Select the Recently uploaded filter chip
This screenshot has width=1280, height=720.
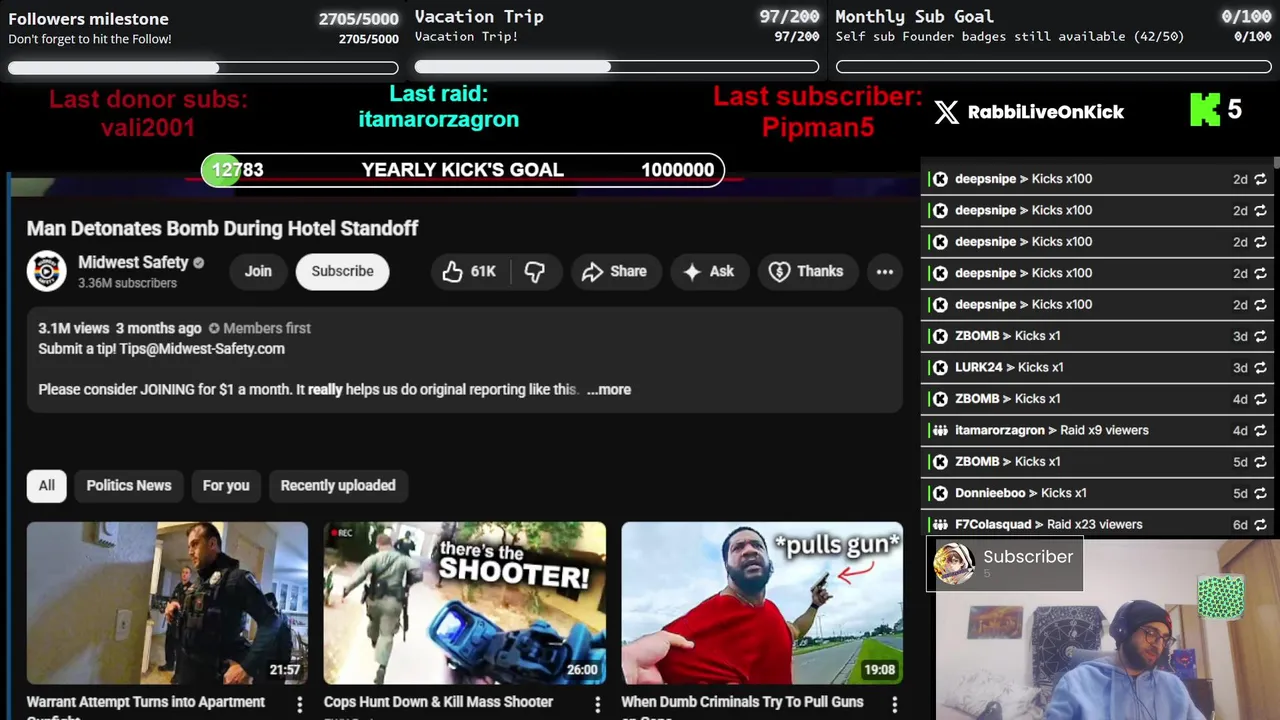pos(338,485)
